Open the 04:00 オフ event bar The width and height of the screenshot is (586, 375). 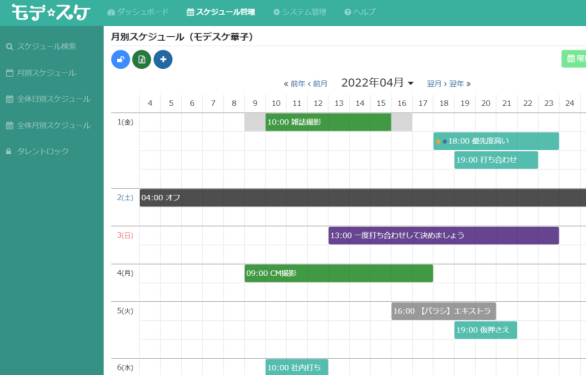click(363, 197)
